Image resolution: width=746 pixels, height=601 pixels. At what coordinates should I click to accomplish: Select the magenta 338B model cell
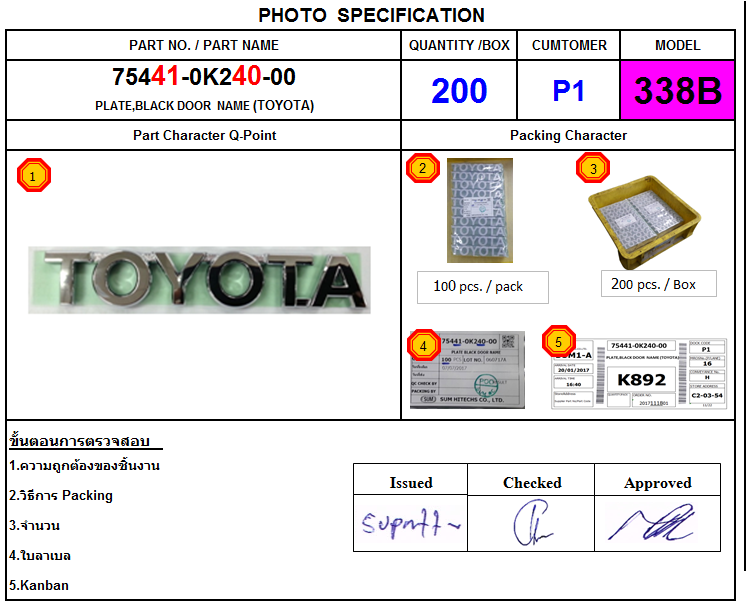(x=677, y=90)
